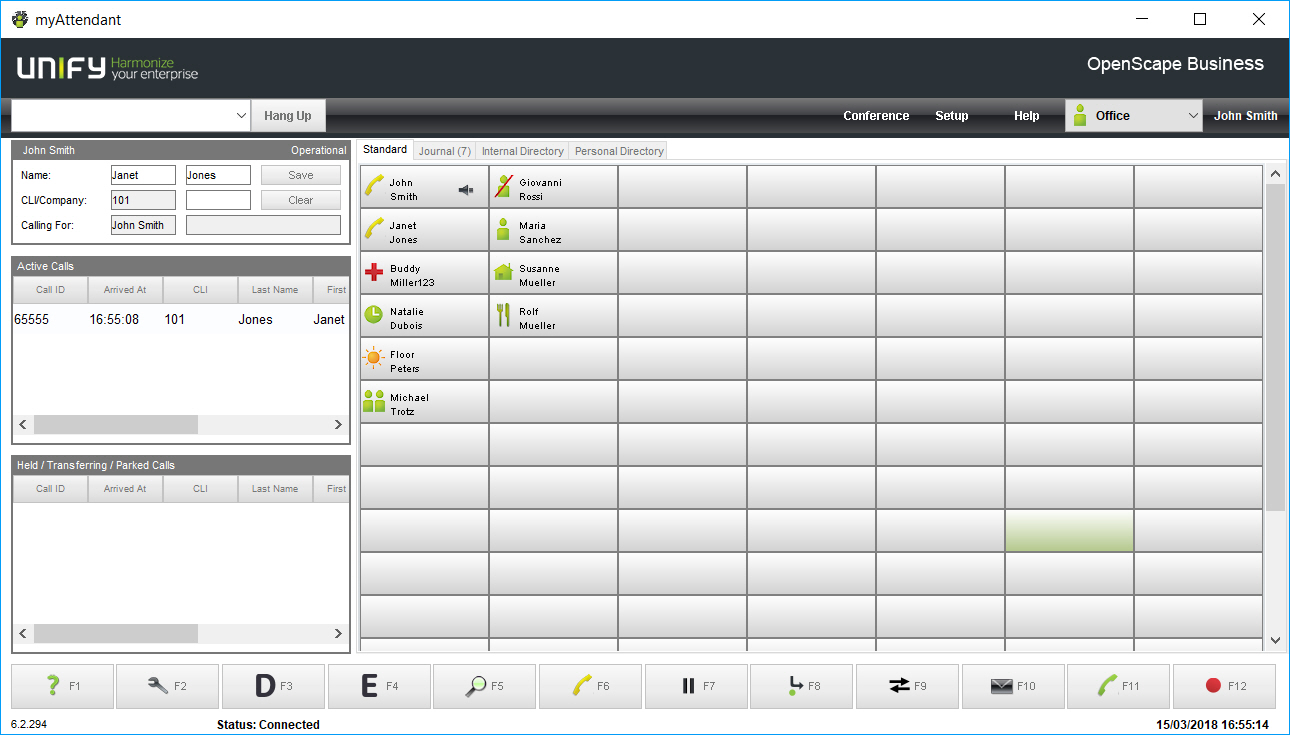Click the myAttendant title bar app icon
Image resolution: width=1290 pixels, height=735 pixels.
click(x=20, y=19)
